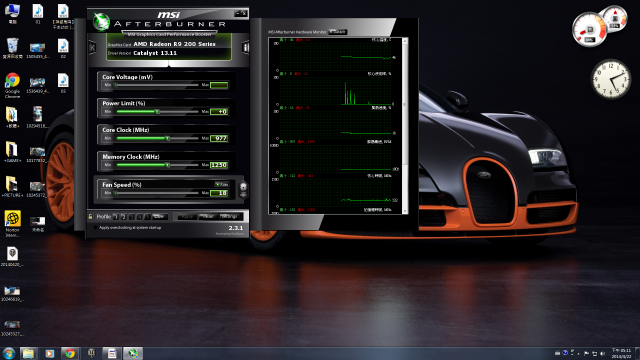Click the Windows Start button
Image resolution: width=640 pixels, height=360 pixels.
(x=9, y=353)
